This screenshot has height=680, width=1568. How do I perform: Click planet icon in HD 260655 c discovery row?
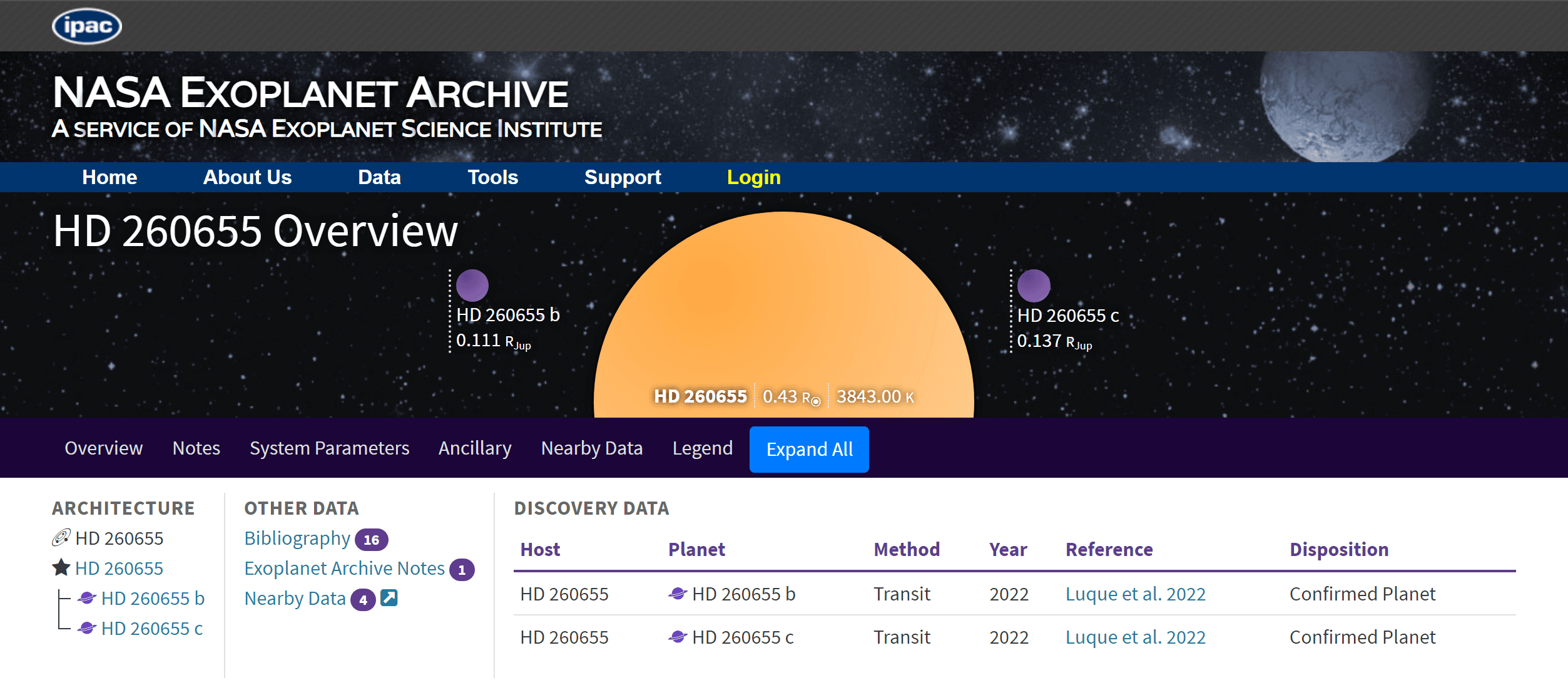click(x=678, y=637)
